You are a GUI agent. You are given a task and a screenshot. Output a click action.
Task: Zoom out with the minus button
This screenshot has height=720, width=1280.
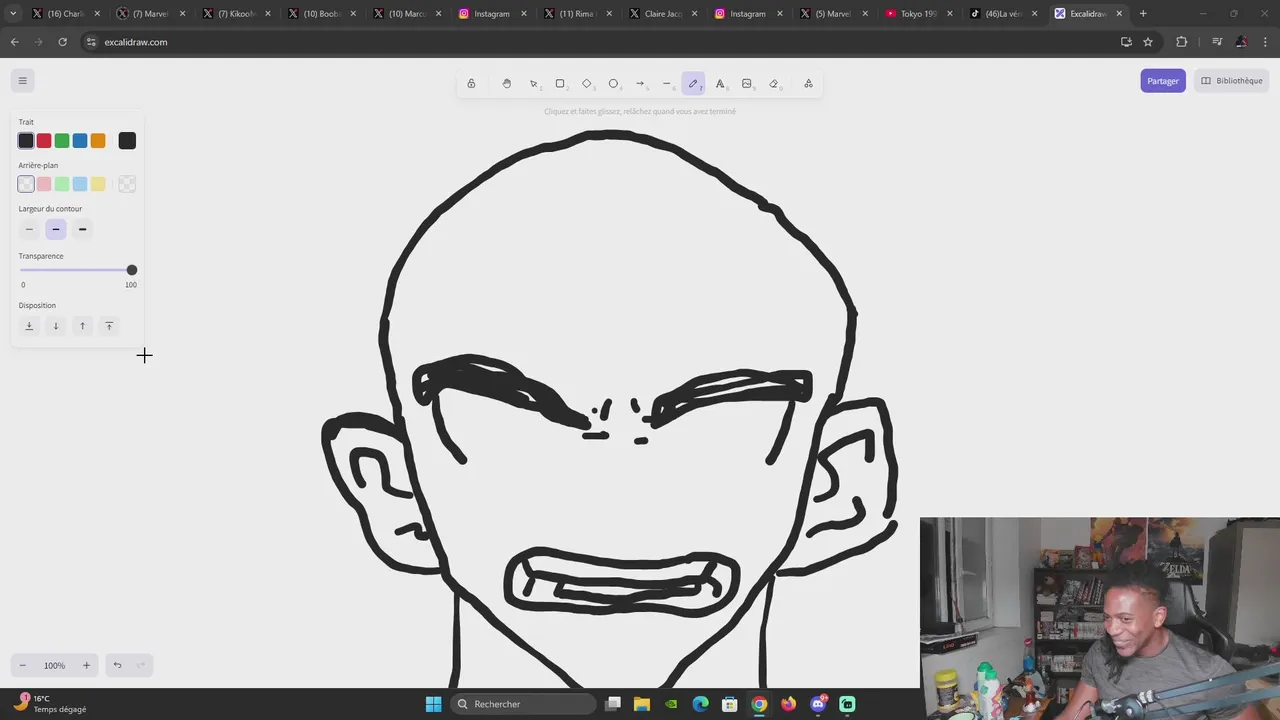click(22, 665)
